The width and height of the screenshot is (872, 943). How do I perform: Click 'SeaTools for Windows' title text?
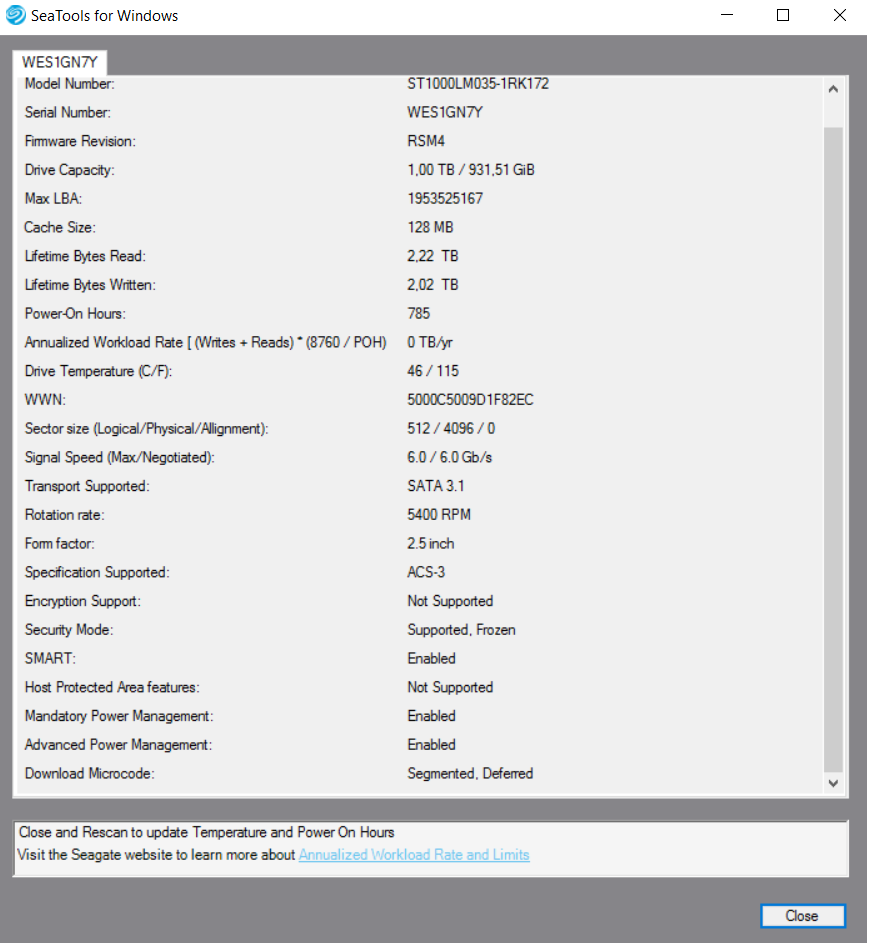point(104,16)
